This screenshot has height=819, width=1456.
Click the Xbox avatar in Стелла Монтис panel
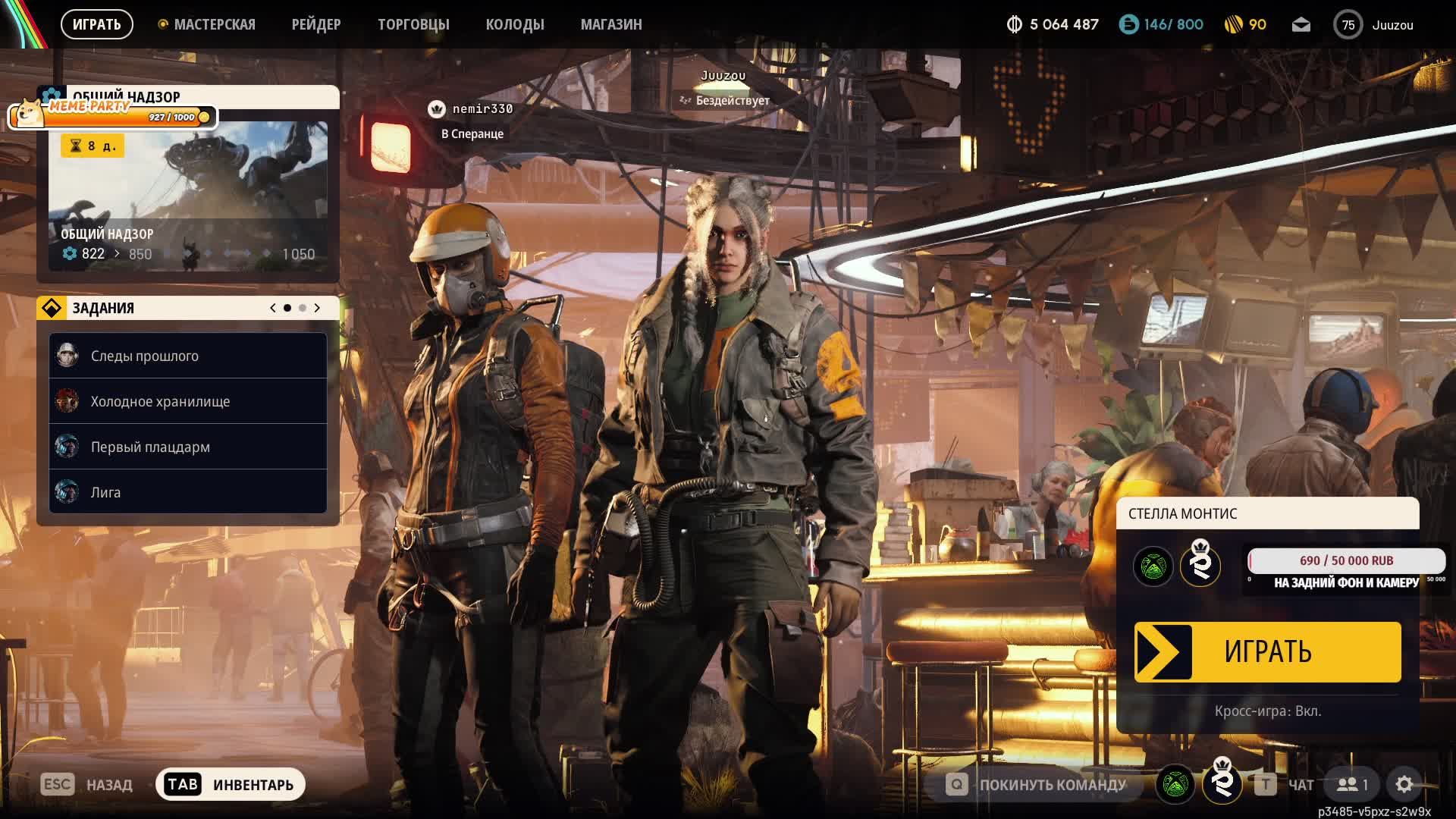(x=1153, y=566)
